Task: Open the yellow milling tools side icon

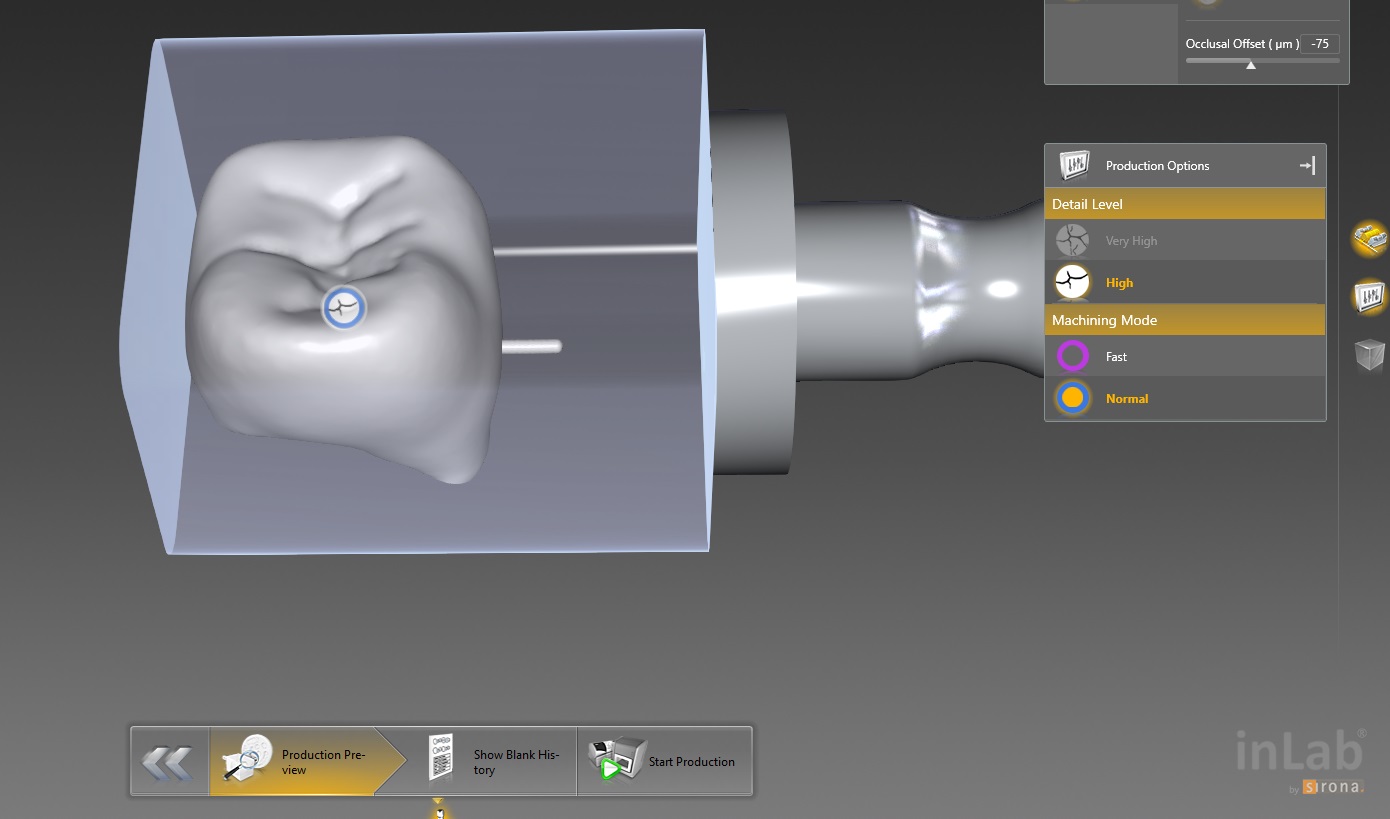Action: 1369,239
